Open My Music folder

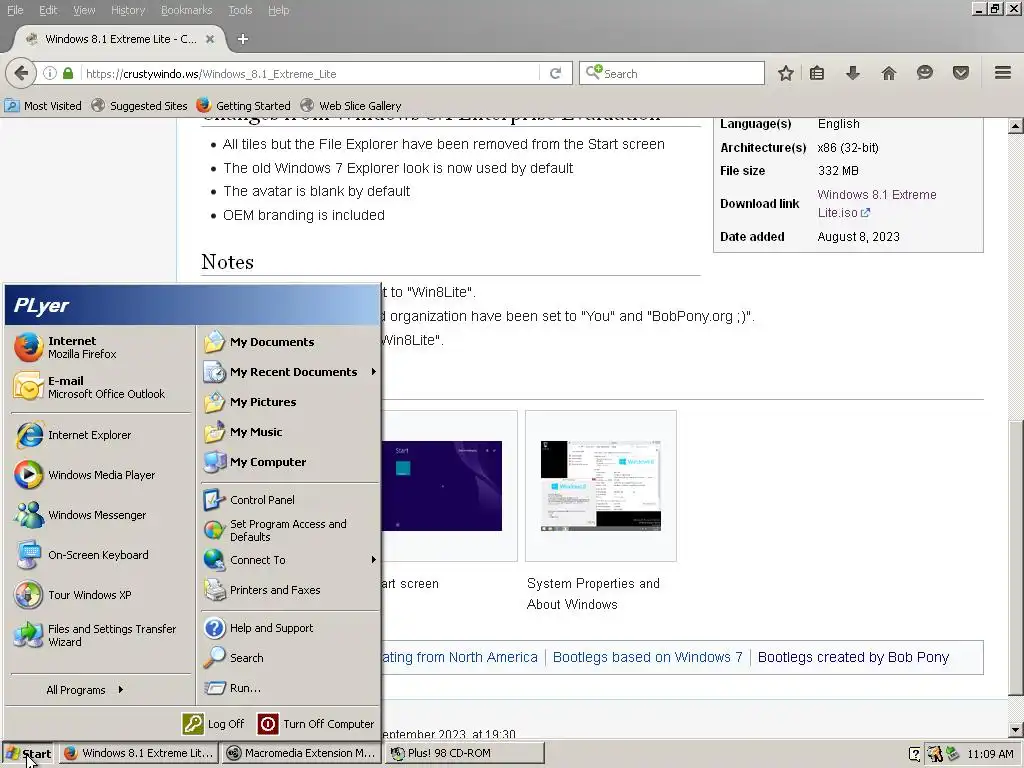click(x=289, y=432)
